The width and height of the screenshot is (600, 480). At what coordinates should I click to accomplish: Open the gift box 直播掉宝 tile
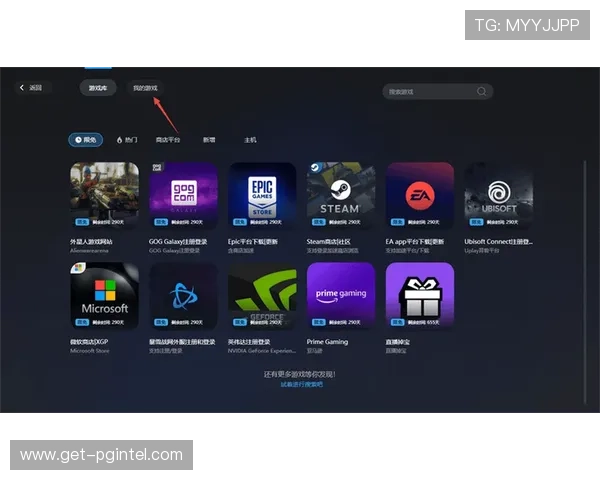420,296
